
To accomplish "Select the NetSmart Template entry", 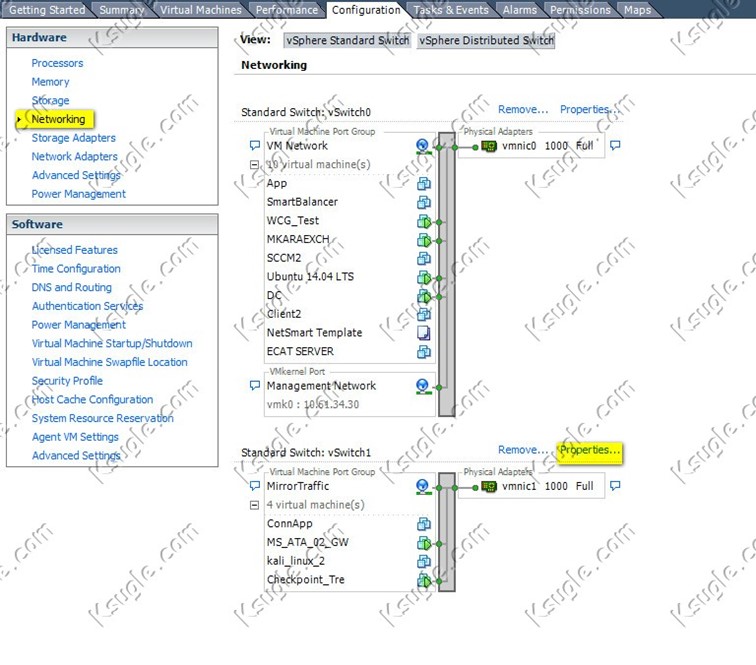I will (314, 333).
